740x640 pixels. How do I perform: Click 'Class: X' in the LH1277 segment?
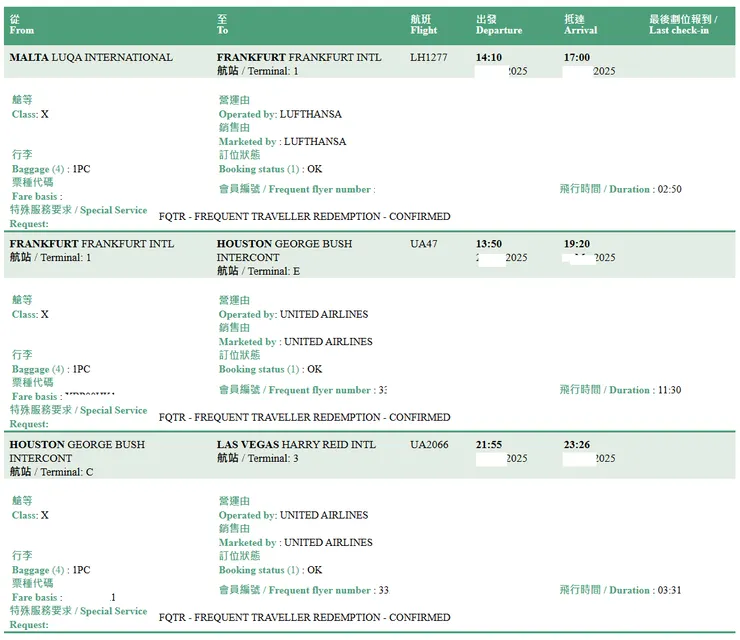pyautogui.click(x=30, y=114)
